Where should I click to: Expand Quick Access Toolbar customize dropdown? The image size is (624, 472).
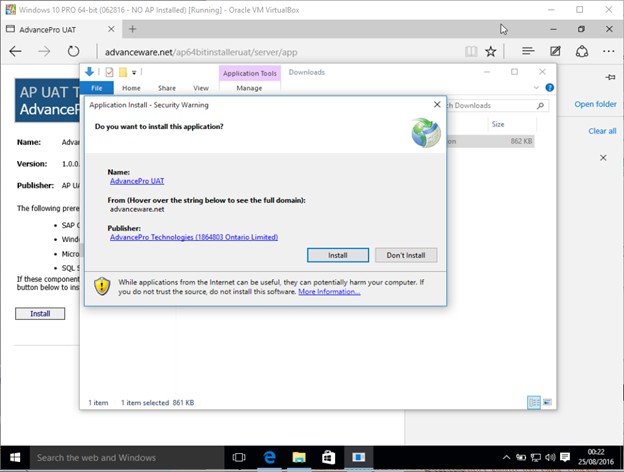pyautogui.click(x=133, y=72)
